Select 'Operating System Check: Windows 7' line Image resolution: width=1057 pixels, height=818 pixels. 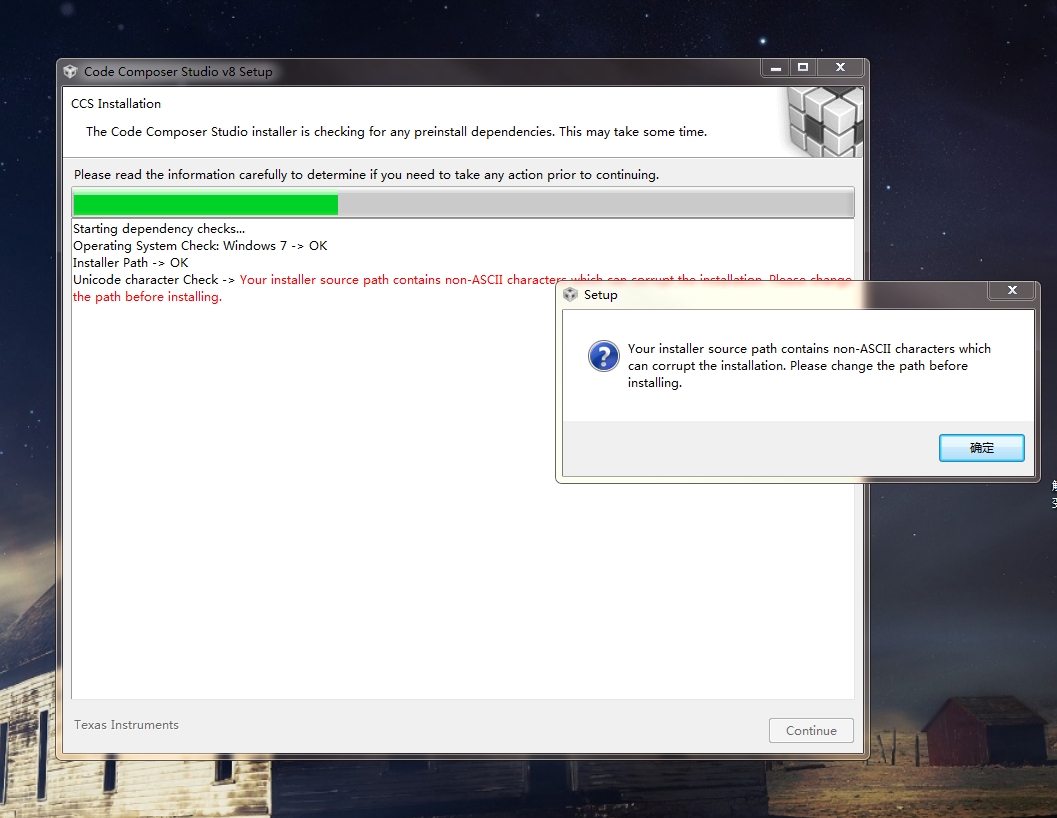(x=200, y=245)
